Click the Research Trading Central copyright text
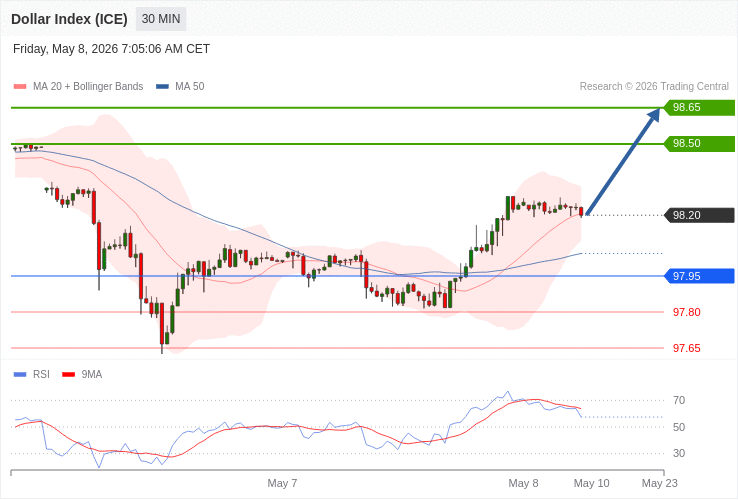Screen dimensions: 738x500 654,87
